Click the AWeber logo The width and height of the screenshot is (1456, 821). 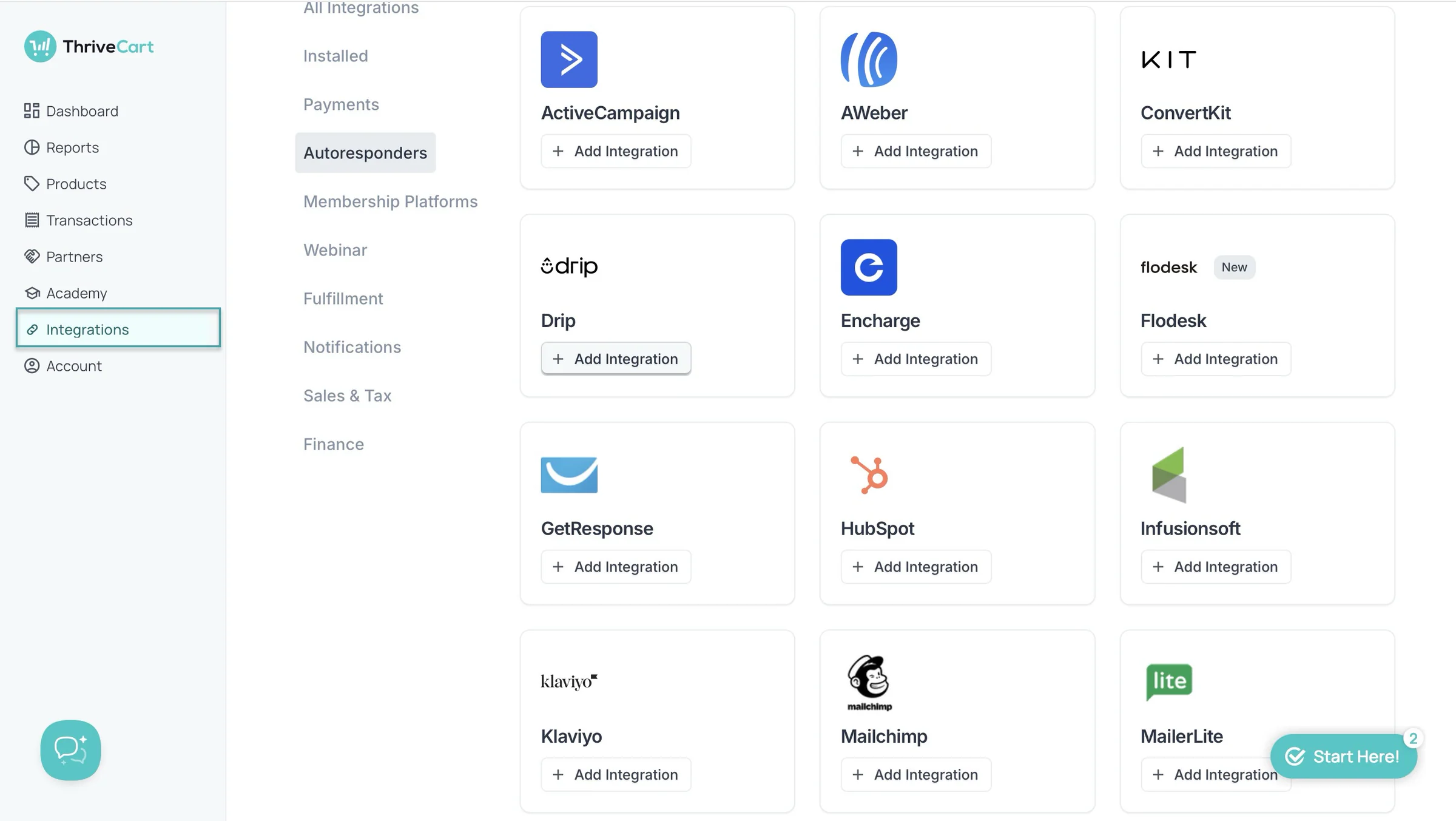pyautogui.click(x=869, y=59)
